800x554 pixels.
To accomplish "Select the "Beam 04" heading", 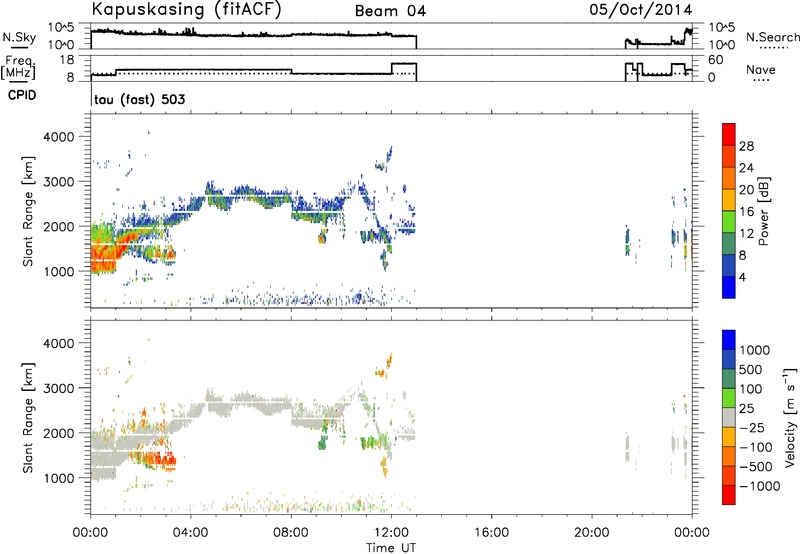I will (x=390, y=11).
